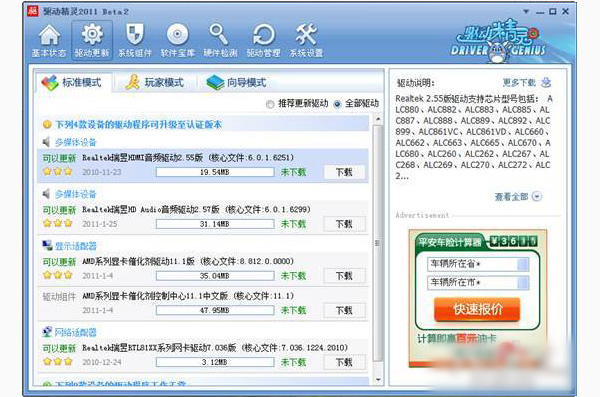Click the 快速报价 orange ad button
Screen dimensions: 600x397
477,309
